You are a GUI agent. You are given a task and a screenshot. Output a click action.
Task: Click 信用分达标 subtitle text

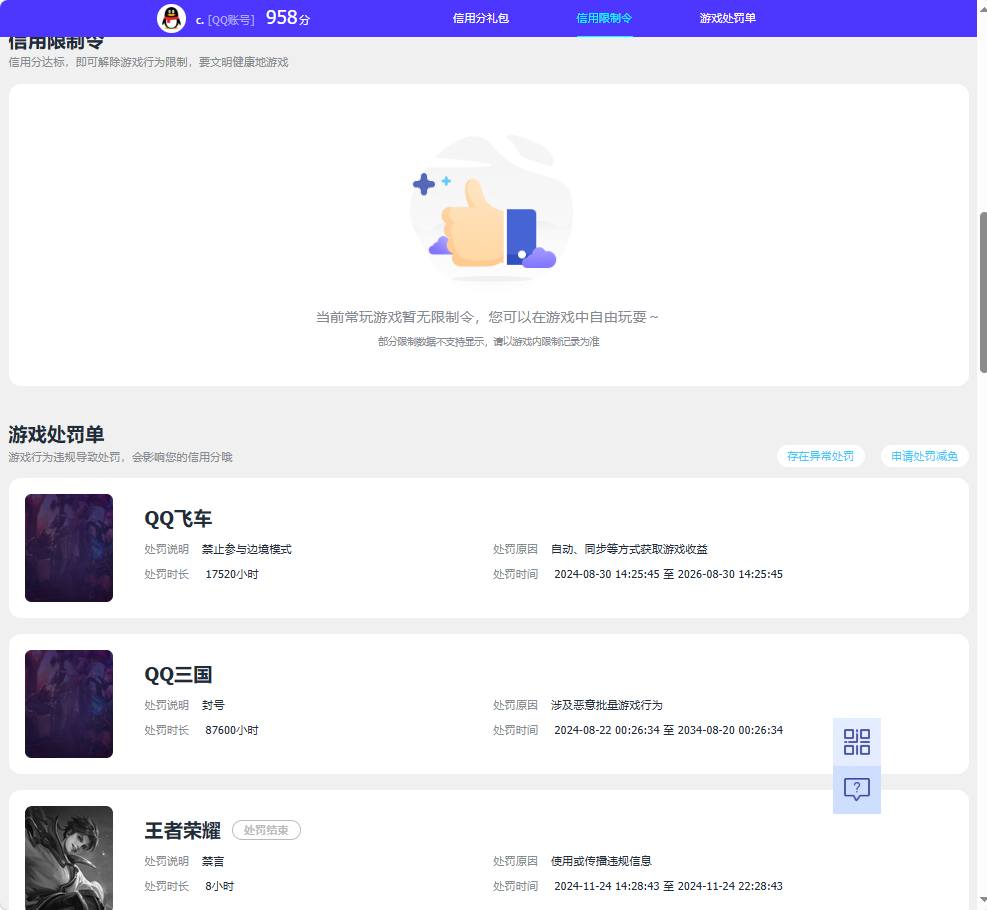pyautogui.click(x=149, y=62)
